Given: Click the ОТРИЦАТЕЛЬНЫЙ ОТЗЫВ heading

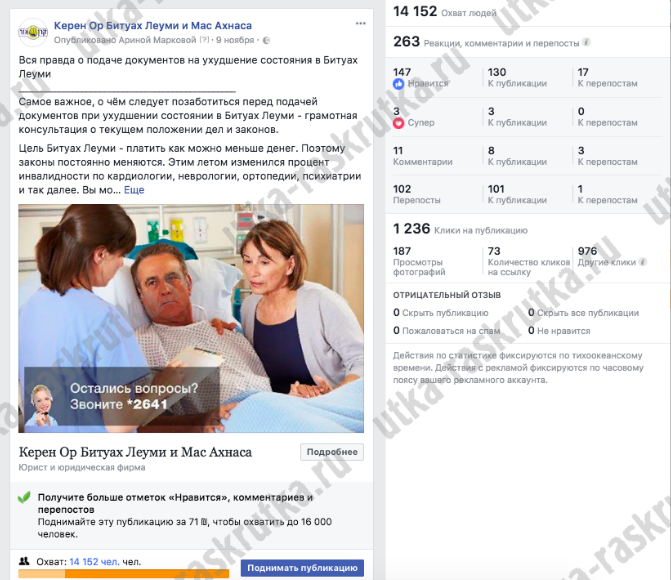Looking at the screenshot, I should click(x=447, y=295).
